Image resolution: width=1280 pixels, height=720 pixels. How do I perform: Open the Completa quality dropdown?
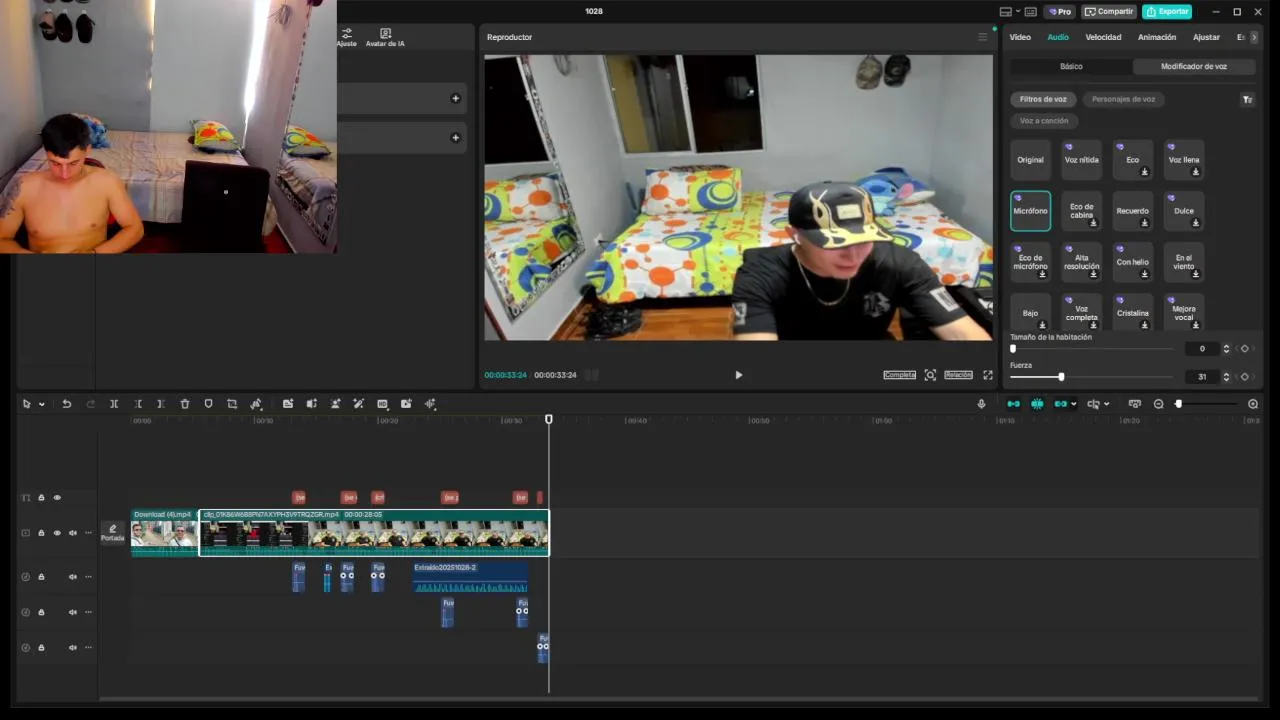pos(899,375)
